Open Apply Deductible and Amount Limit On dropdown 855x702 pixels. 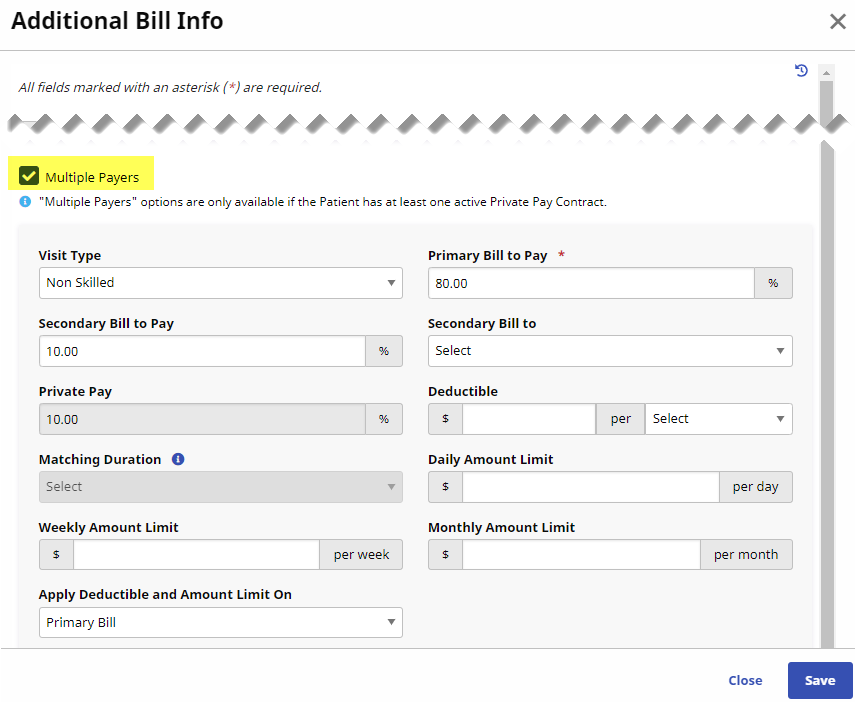pos(220,623)
